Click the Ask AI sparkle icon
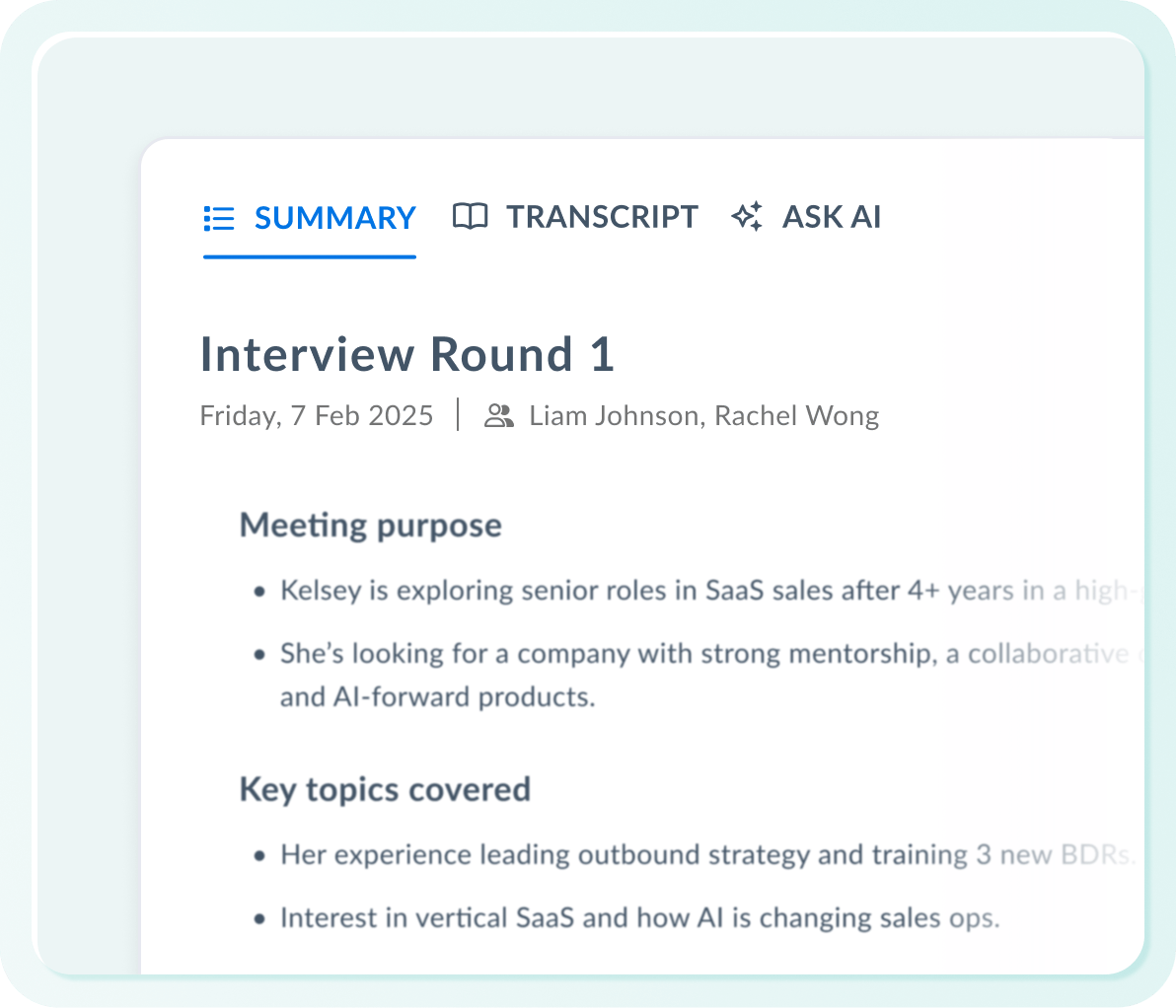1176x1008 pixels. pyautogui.click(x=747, y=216)
